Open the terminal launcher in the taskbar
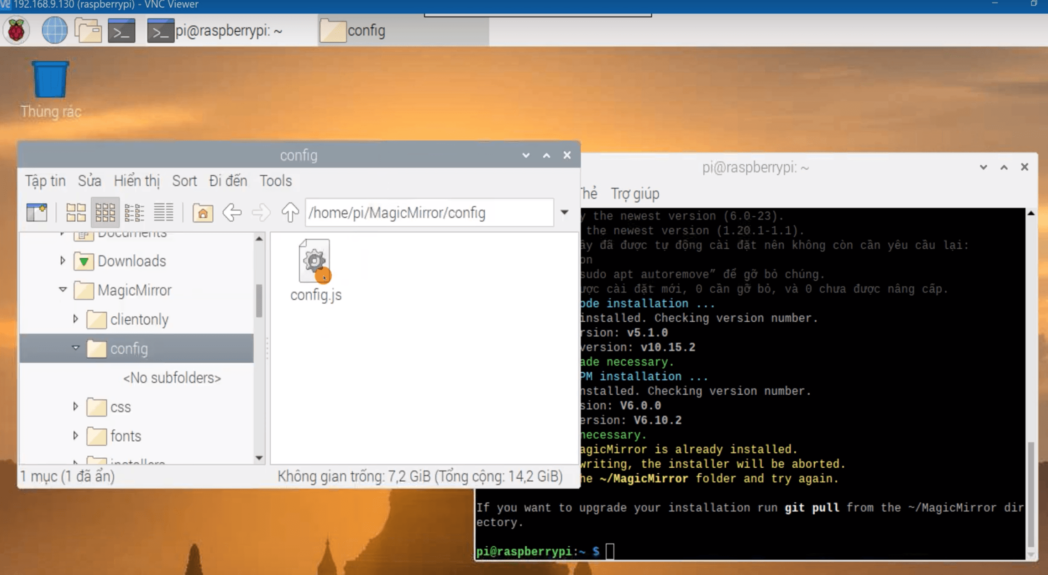The width and height of the screenshot is (1048, 575). (121, 30)
